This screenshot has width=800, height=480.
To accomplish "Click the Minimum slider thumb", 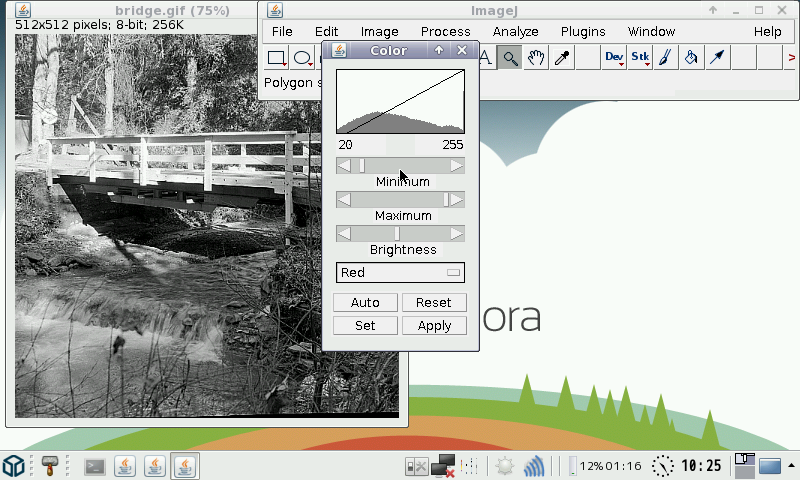I will 362,166.
